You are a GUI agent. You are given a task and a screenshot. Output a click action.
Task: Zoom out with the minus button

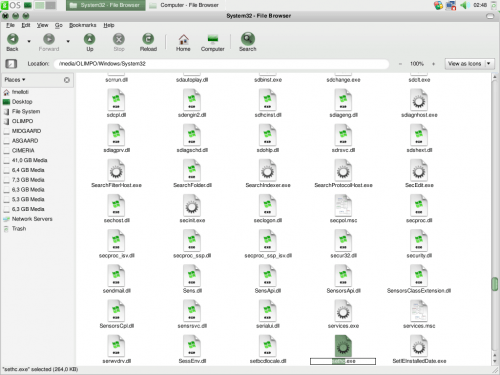(x=400, y=64)
